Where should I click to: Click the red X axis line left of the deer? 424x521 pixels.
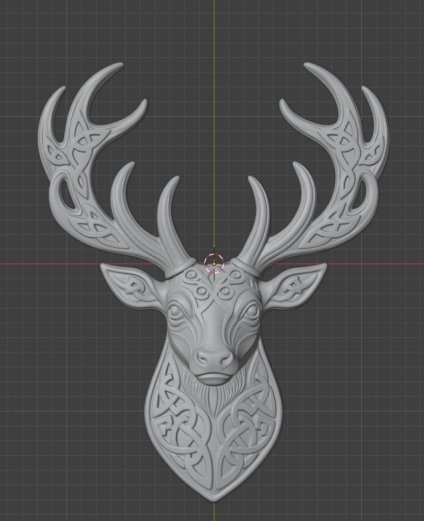click(x=50, y=264)
